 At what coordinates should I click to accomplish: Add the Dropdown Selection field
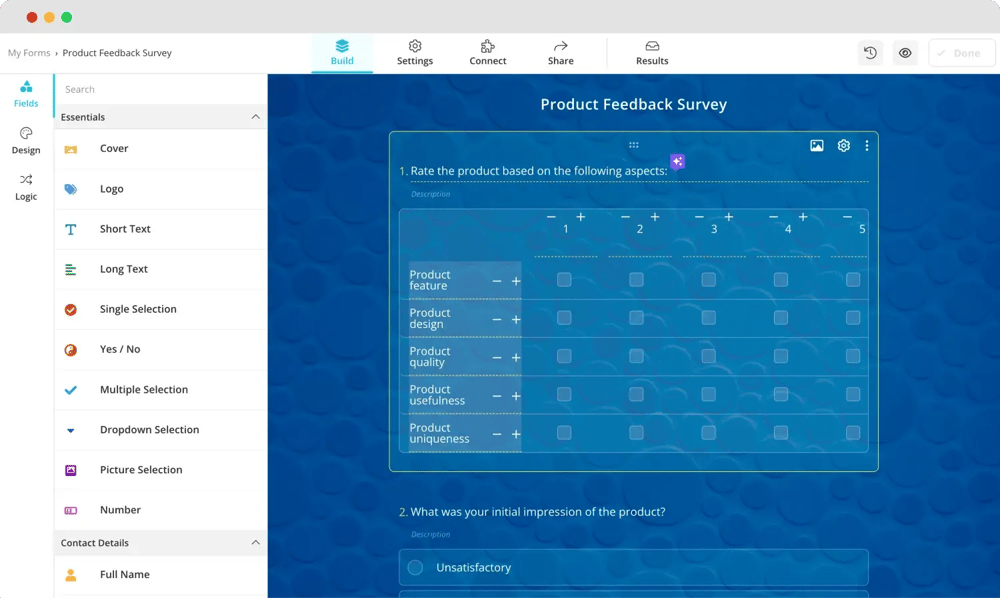149,430
